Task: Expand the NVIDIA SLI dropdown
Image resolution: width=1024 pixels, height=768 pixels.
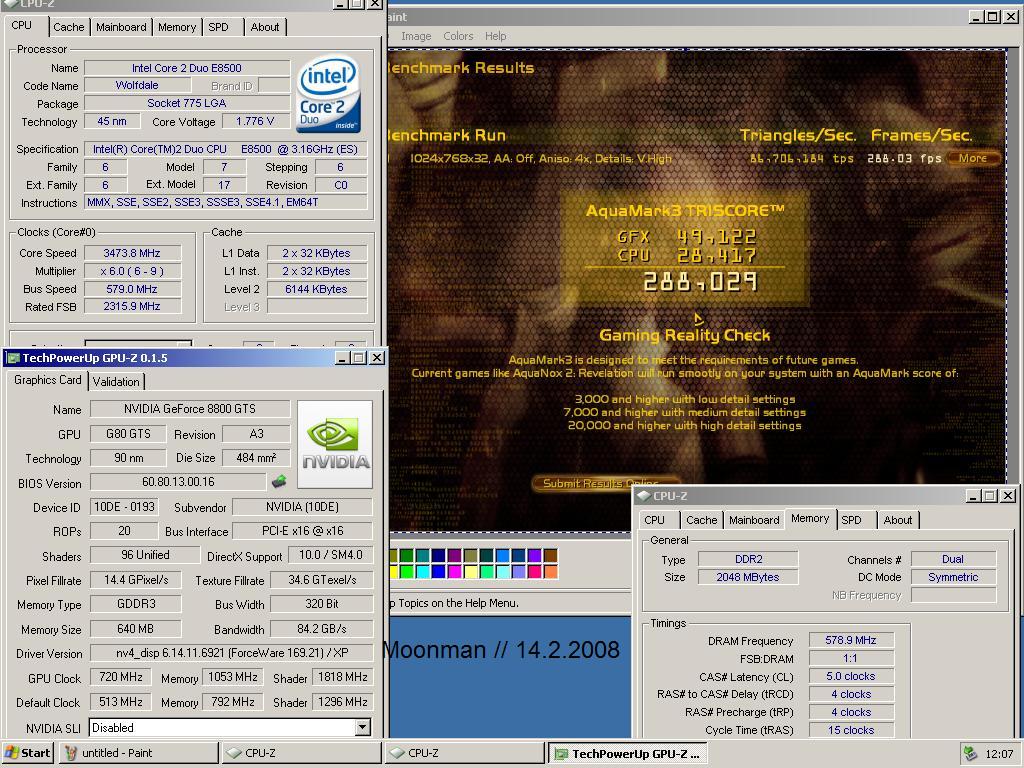Action: 362,727
